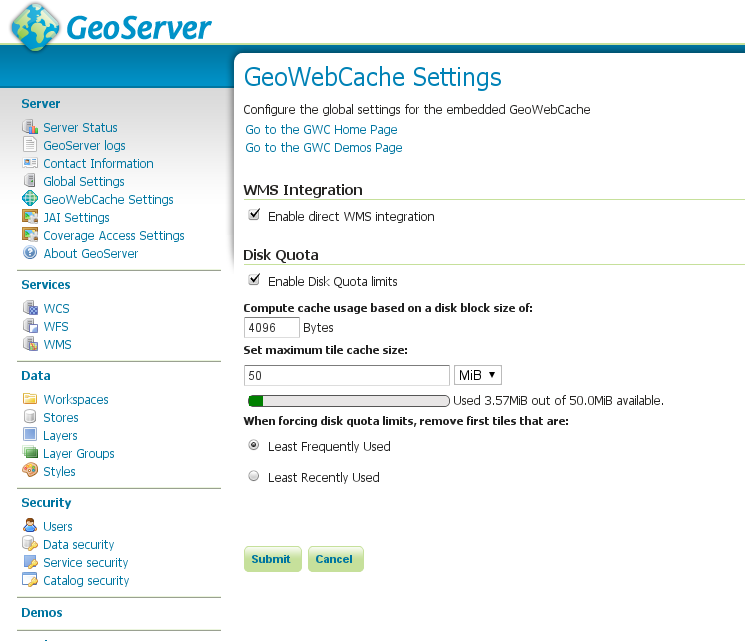Click the WFS service icon
The width and height of the screenshot is (745, 641).
[x=30, y=325]
